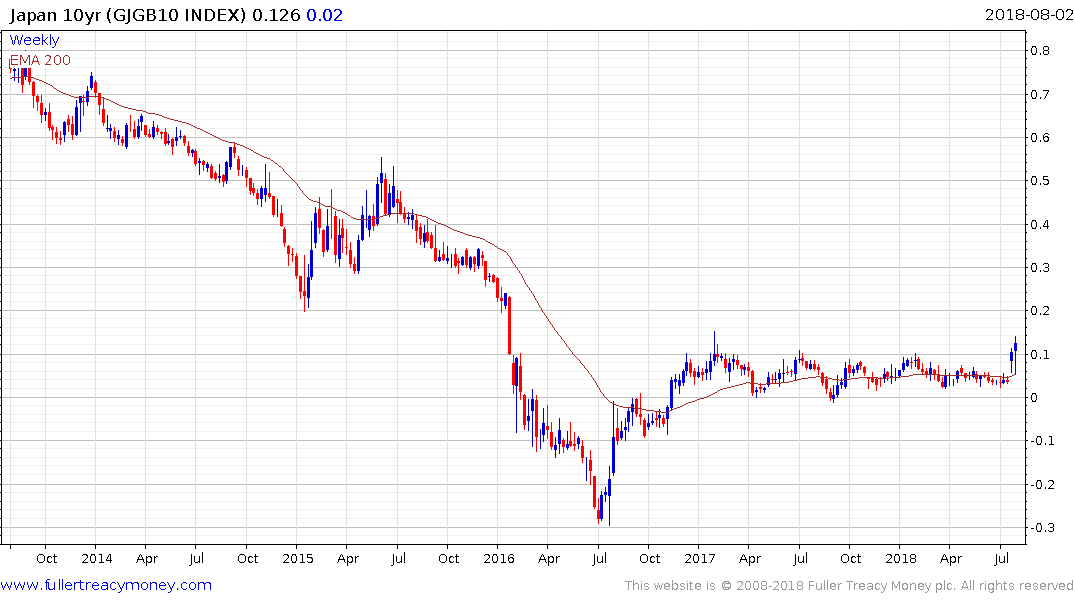The height and width of the screenshot is (600, 1075).
Task: Click the 0.4 y-axis label
Action: coord(1040,225)
